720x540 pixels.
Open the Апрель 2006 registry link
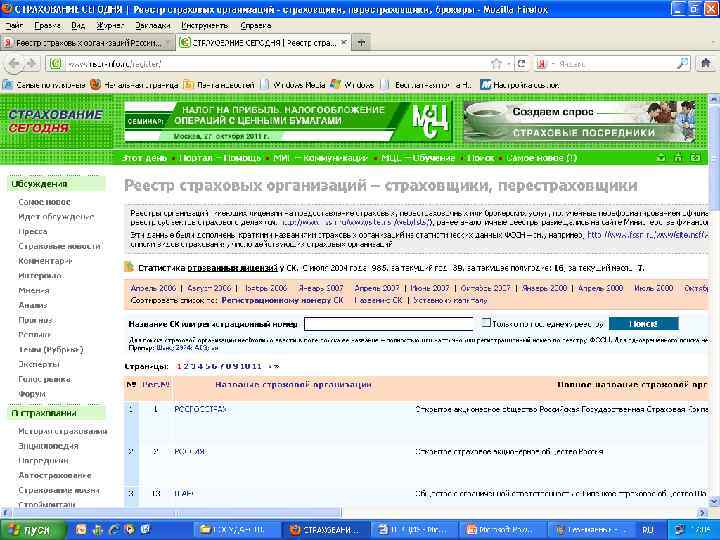pos(153,288)
